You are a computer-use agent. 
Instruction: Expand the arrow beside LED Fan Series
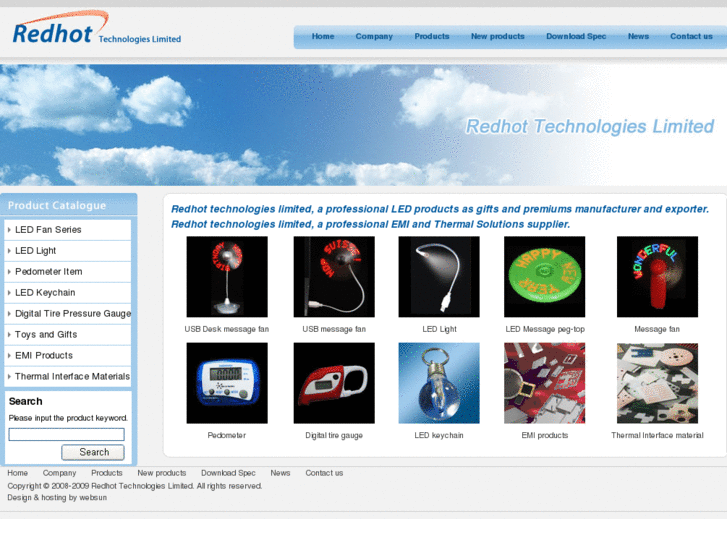pyautogui.click(x=9, y=230)
